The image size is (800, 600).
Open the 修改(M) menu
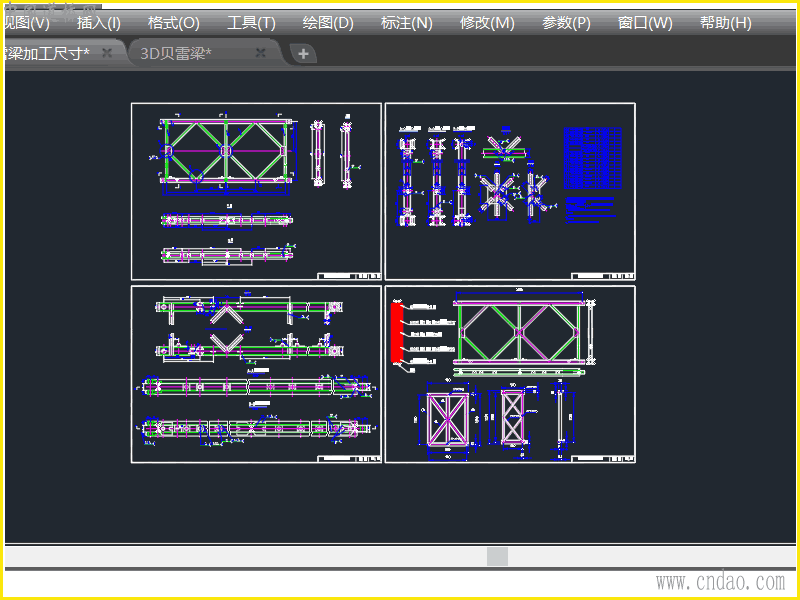point(487,23)
